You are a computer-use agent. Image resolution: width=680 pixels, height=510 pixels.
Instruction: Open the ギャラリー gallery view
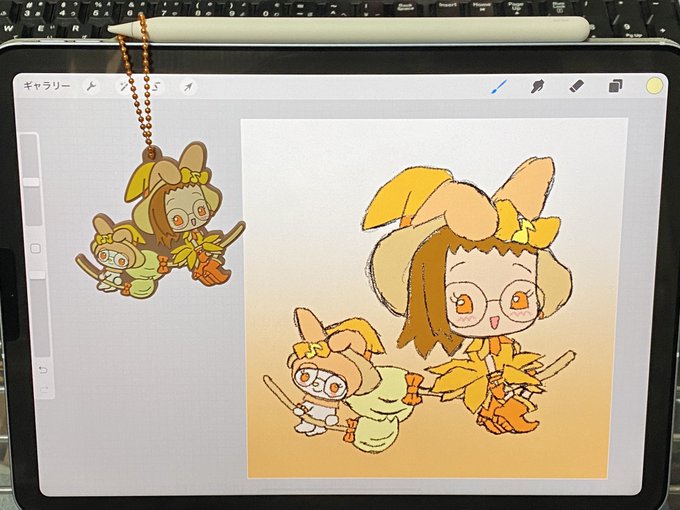47,85
